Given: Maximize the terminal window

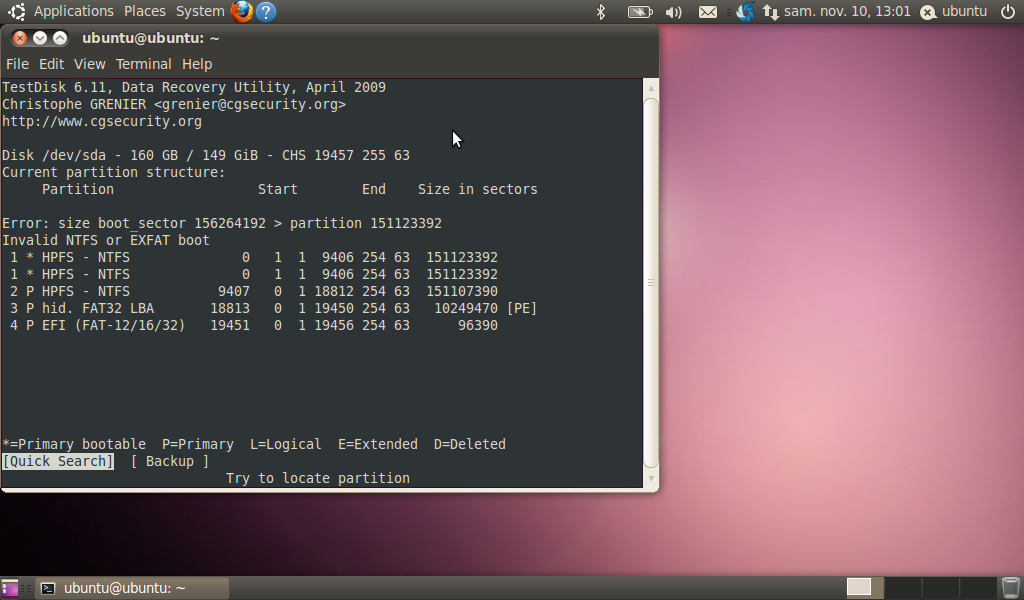Looking at the screenshot, I should (59, 38).
